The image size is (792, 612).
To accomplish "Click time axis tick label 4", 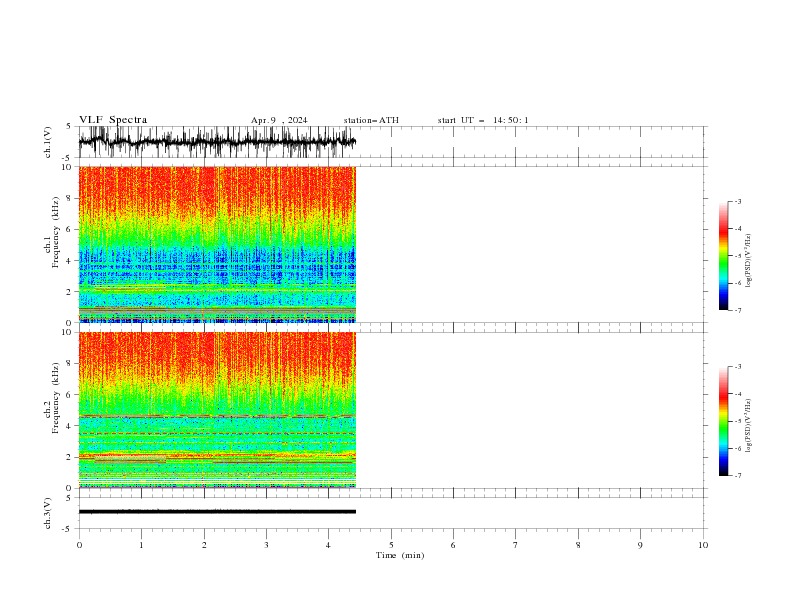I will pos(329,545).
